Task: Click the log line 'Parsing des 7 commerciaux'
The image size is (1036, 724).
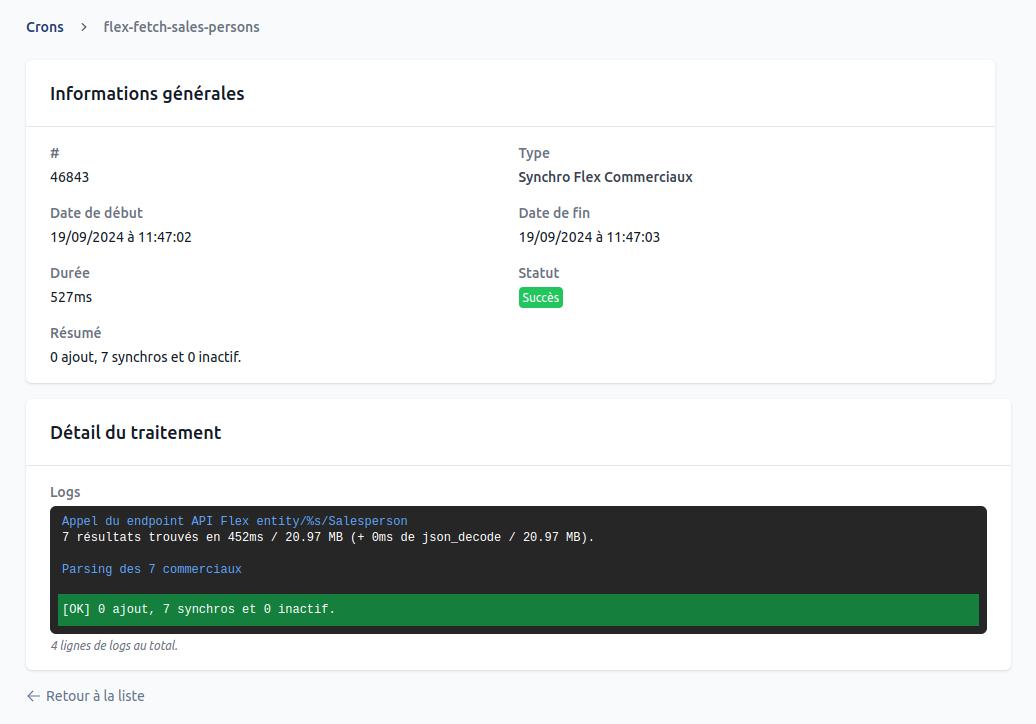Action: pyautogui.click(x=151, y=569)
